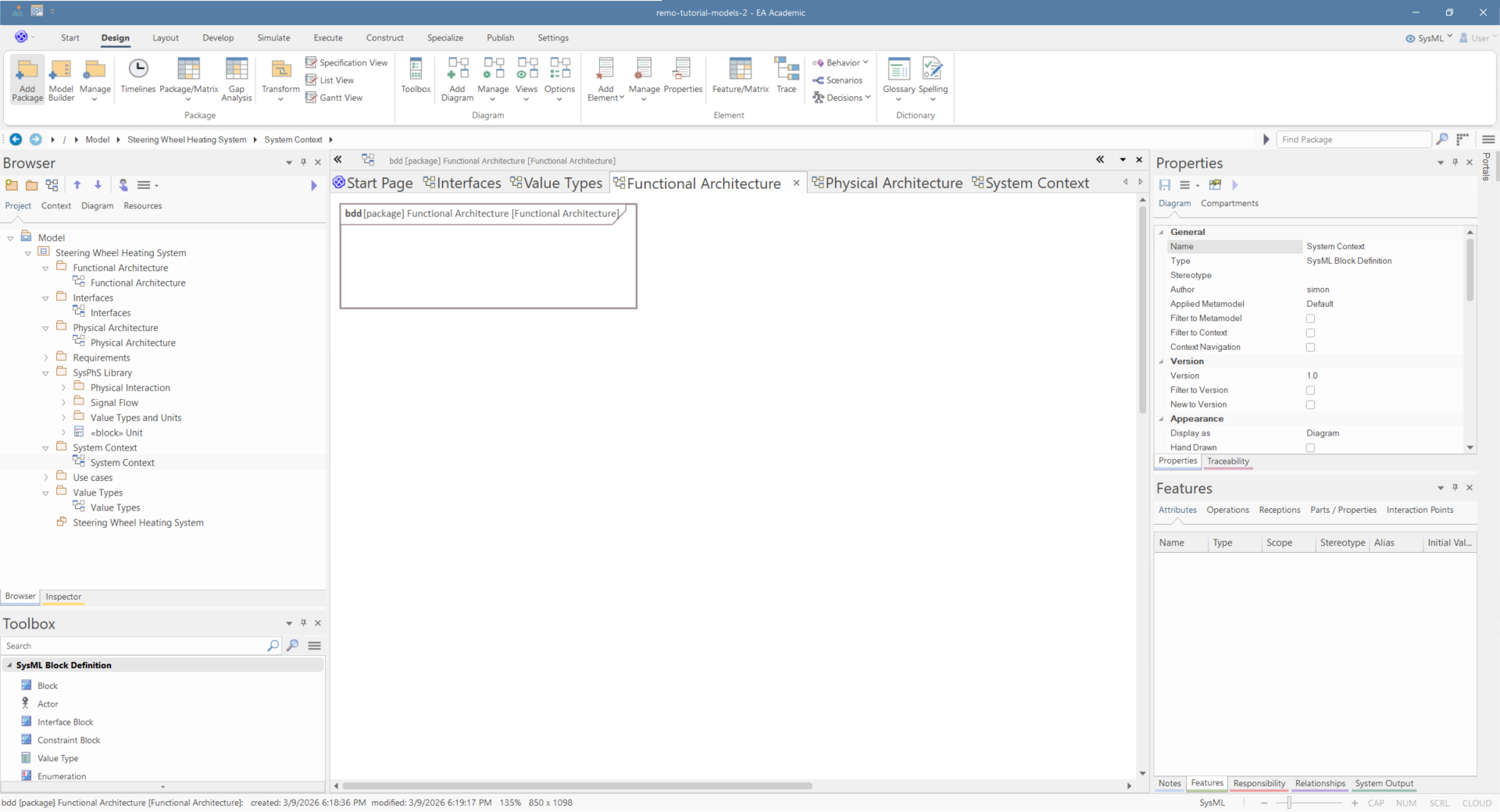Expand the Requirements package in Browser
The height and width of the screenshot is (812, 1500).
(x=46, y=358)
